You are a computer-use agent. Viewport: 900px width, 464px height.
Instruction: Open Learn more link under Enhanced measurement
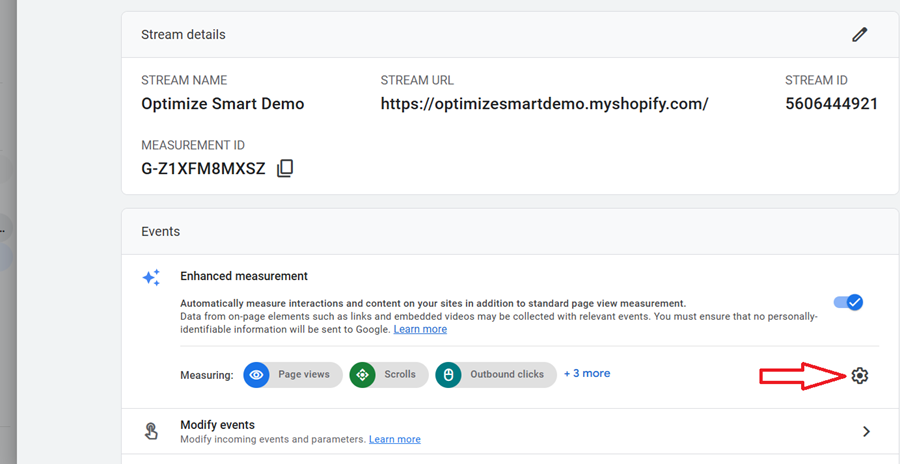click(x=420, y=329)
